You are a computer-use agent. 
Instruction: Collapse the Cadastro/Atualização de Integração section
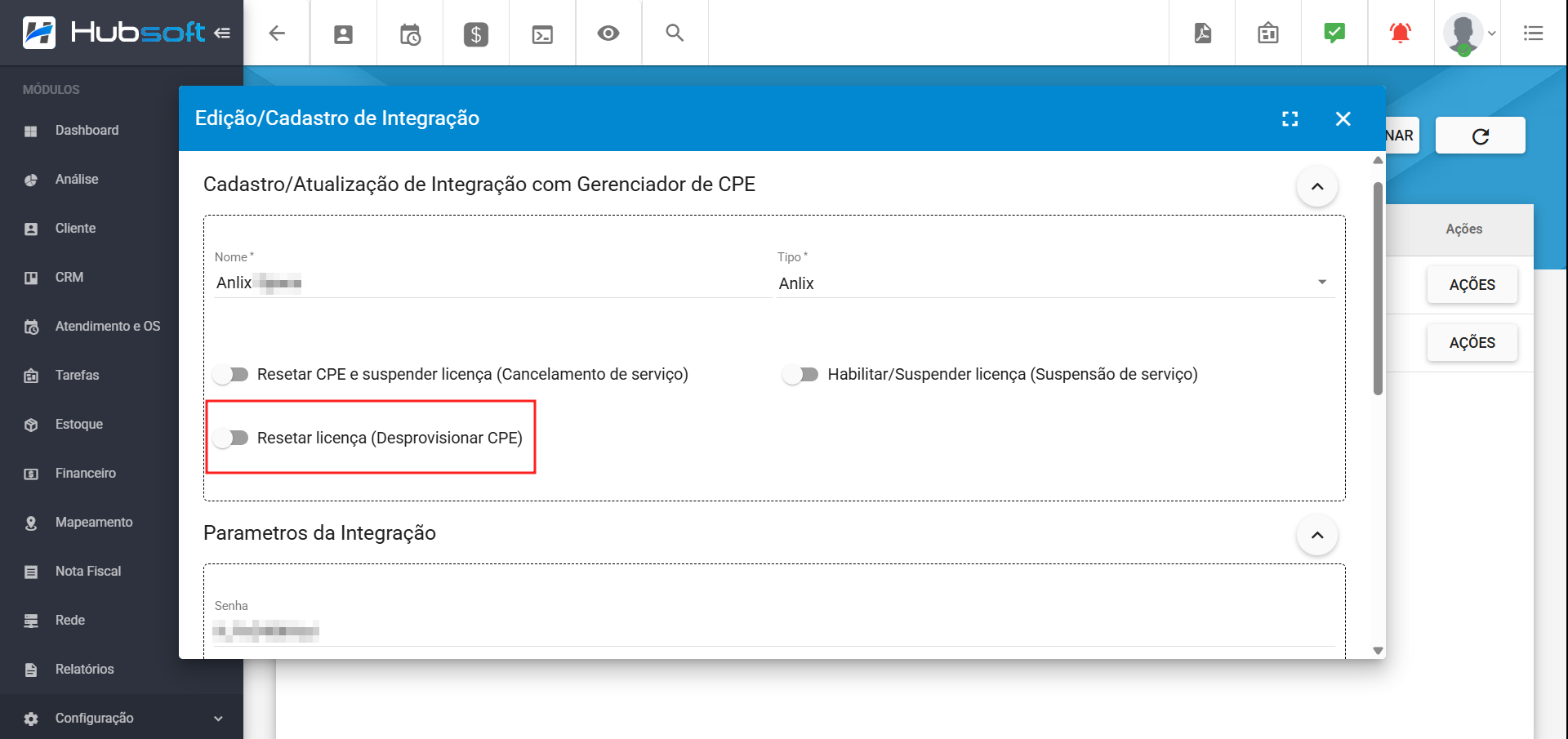(1317, 186)
